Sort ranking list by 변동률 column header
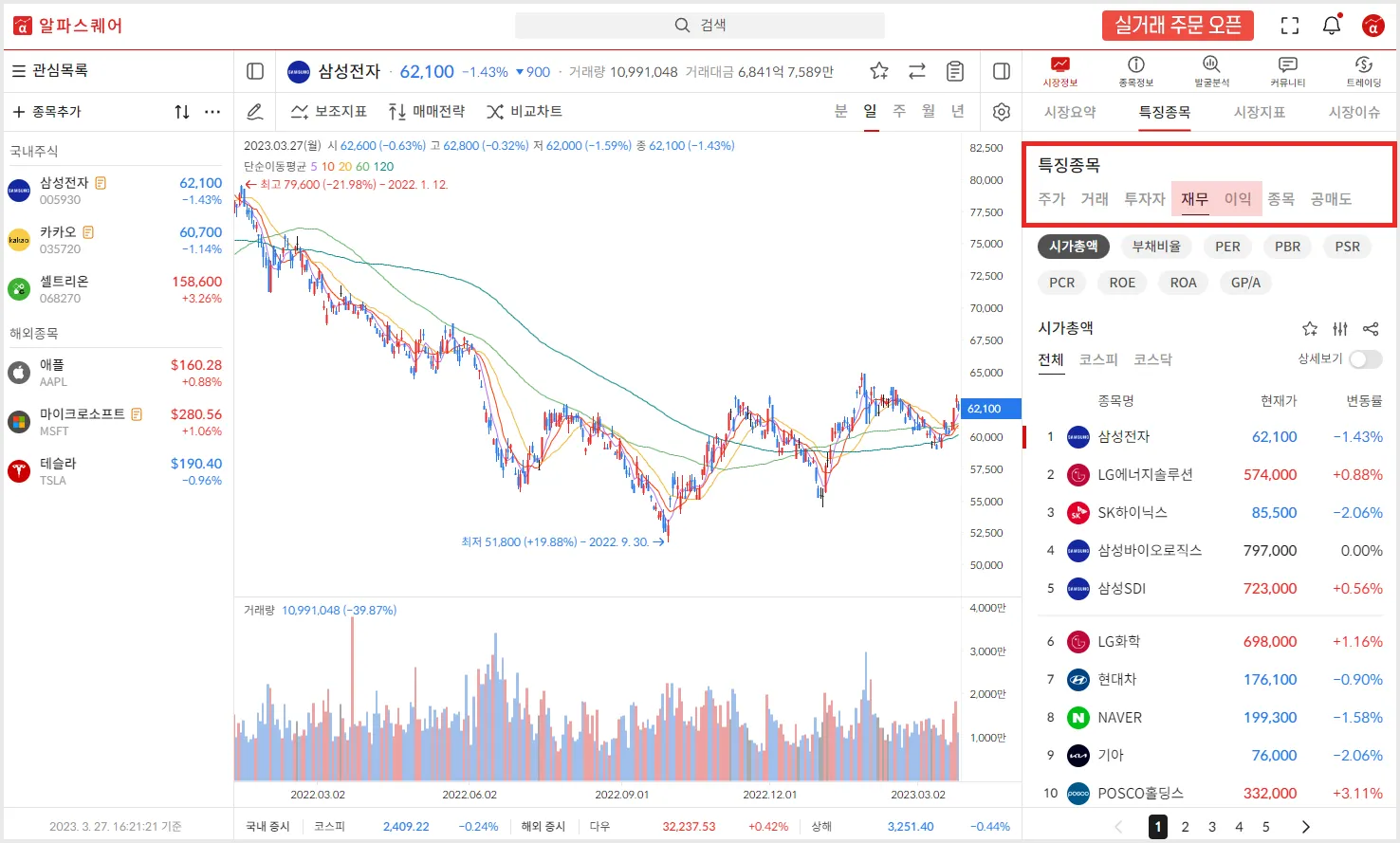This screenshot has width=1400, height=843. pyautogui.click(x=1364, y=401)
